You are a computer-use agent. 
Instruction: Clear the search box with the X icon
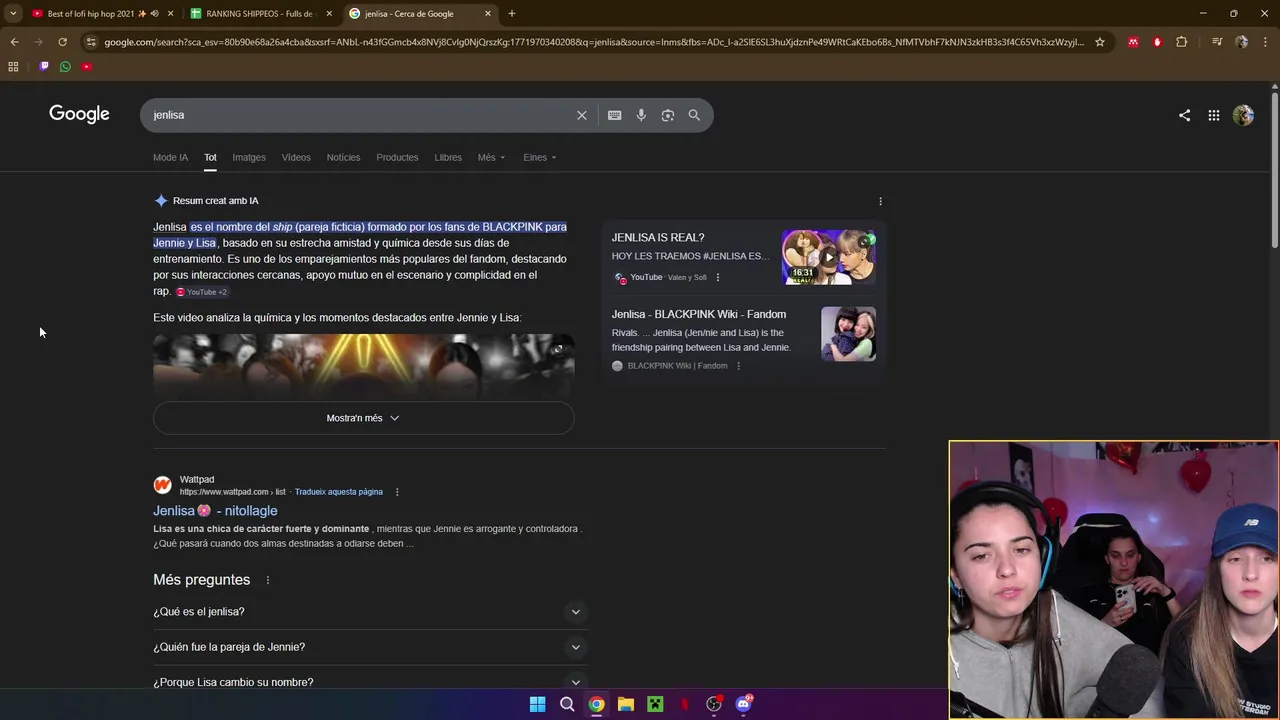[581, 115]
